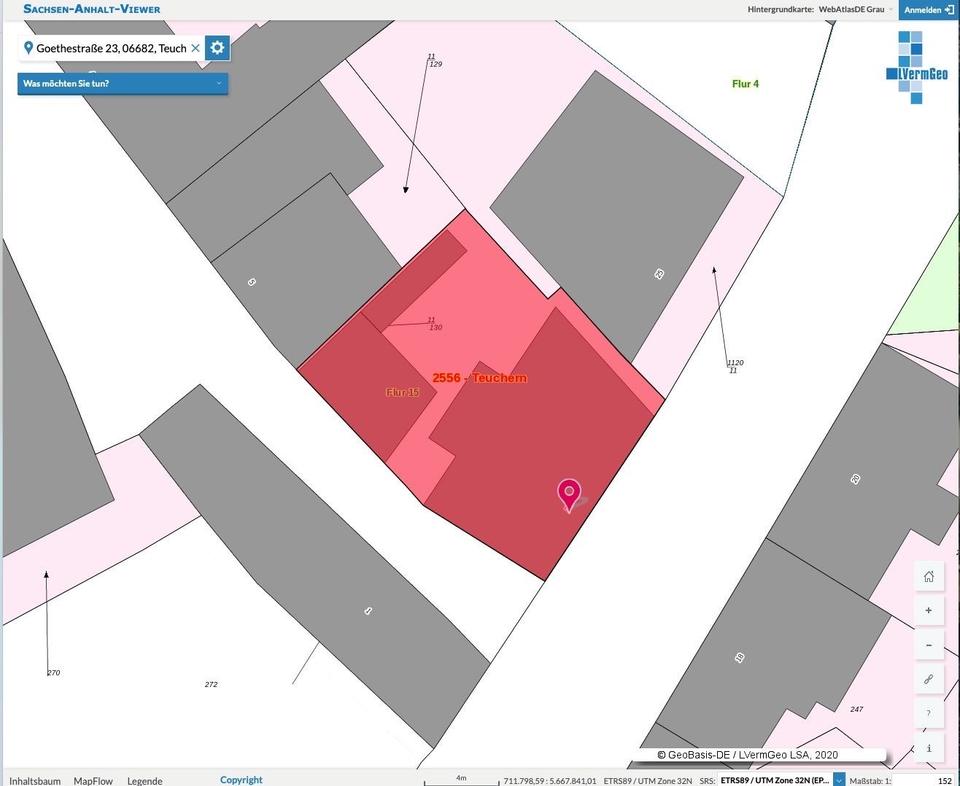
Task: Expand the 'Was möchten Sie tun?' dropdown
Action: [122, 83]
